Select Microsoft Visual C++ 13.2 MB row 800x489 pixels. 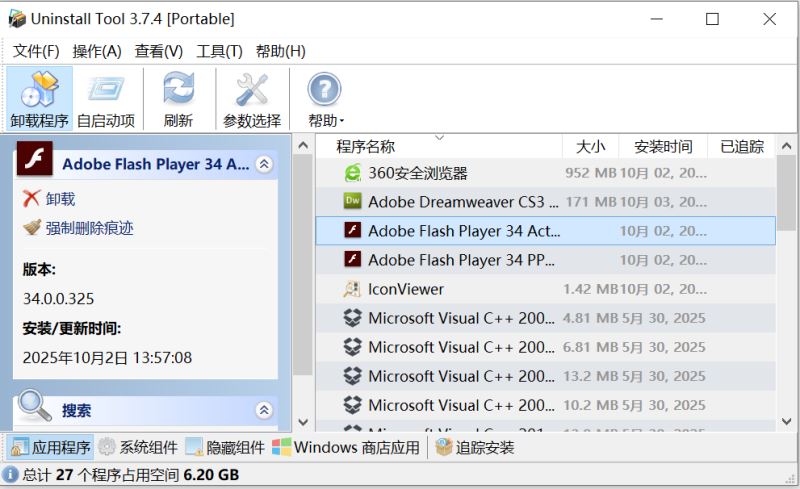point(545,376)
